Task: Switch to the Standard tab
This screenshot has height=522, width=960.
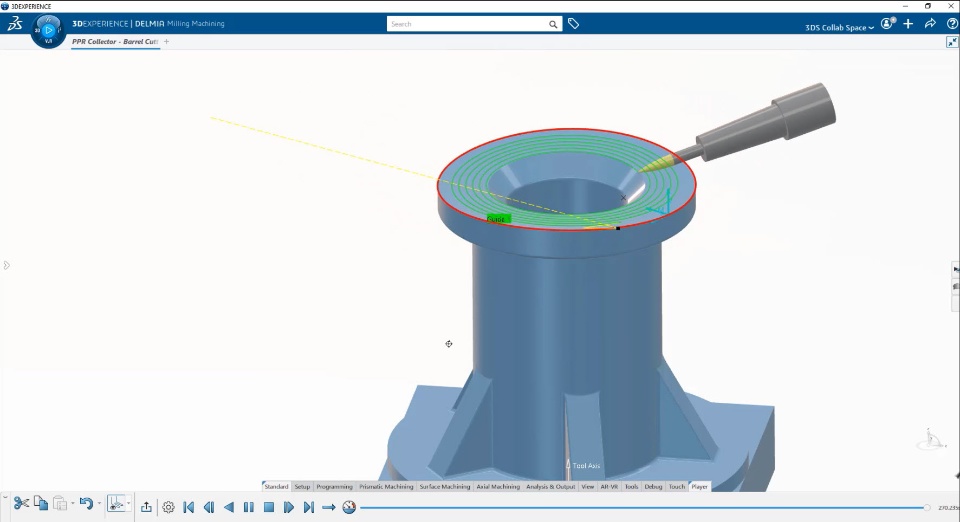Action: [276, 487]
